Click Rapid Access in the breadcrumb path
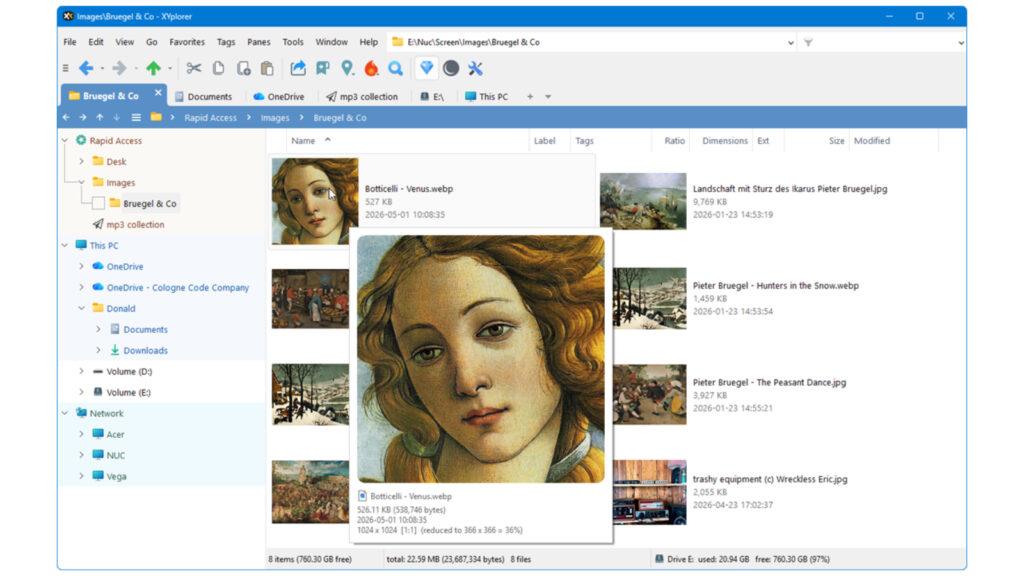This screenshot has height=576, width=1024. tap(210, 118)
